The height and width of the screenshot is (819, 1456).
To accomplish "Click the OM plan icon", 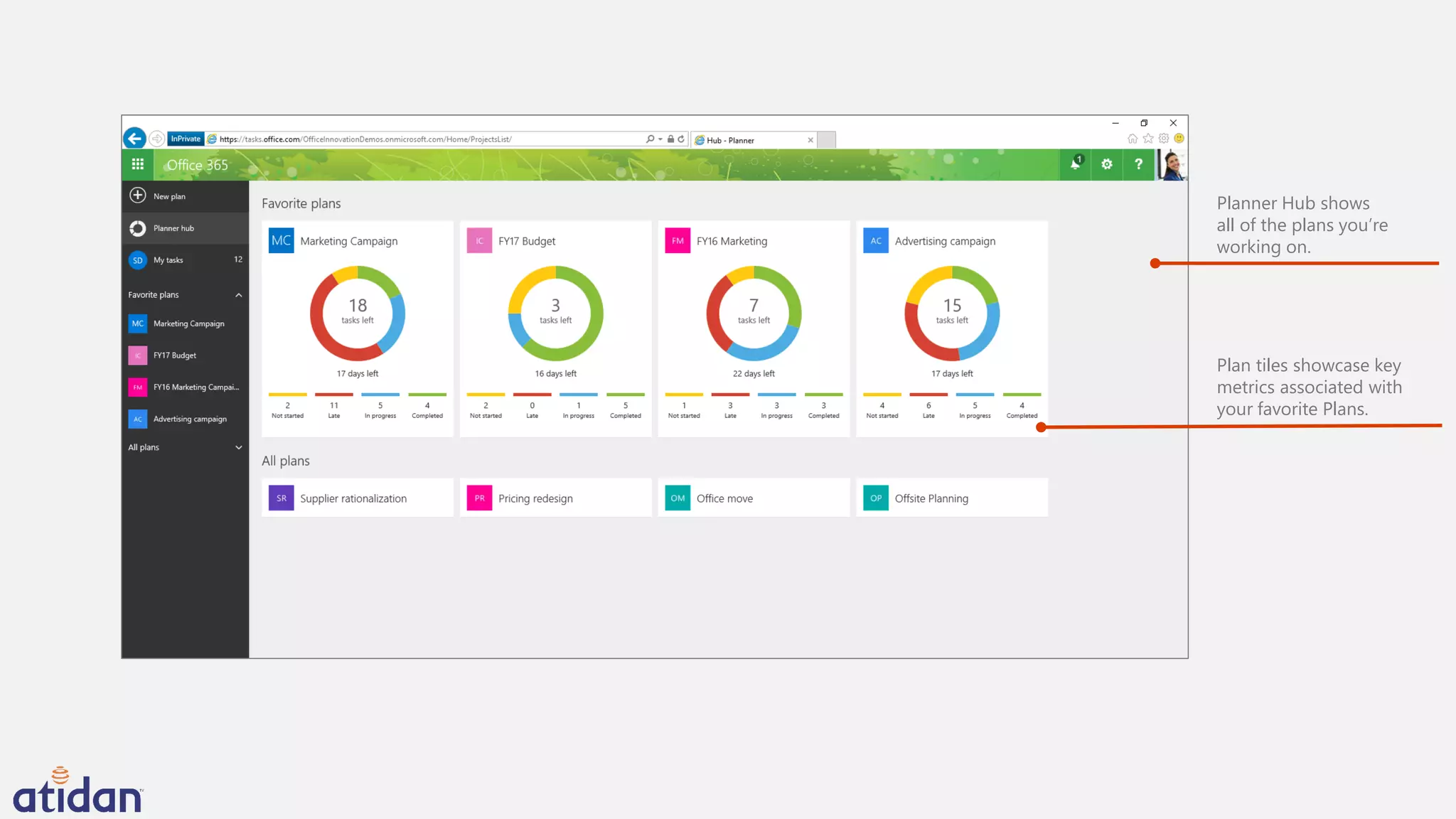I will coord(678,498).
